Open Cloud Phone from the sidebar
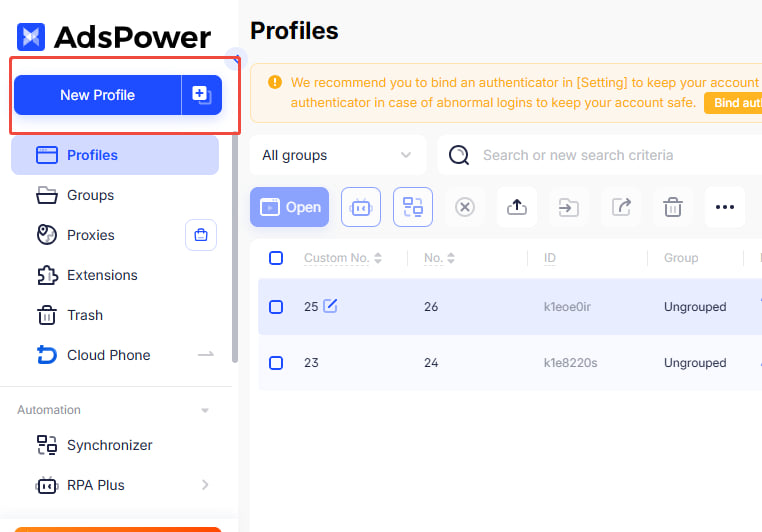This screenshot has width=762, height=532. pos(108,355)
